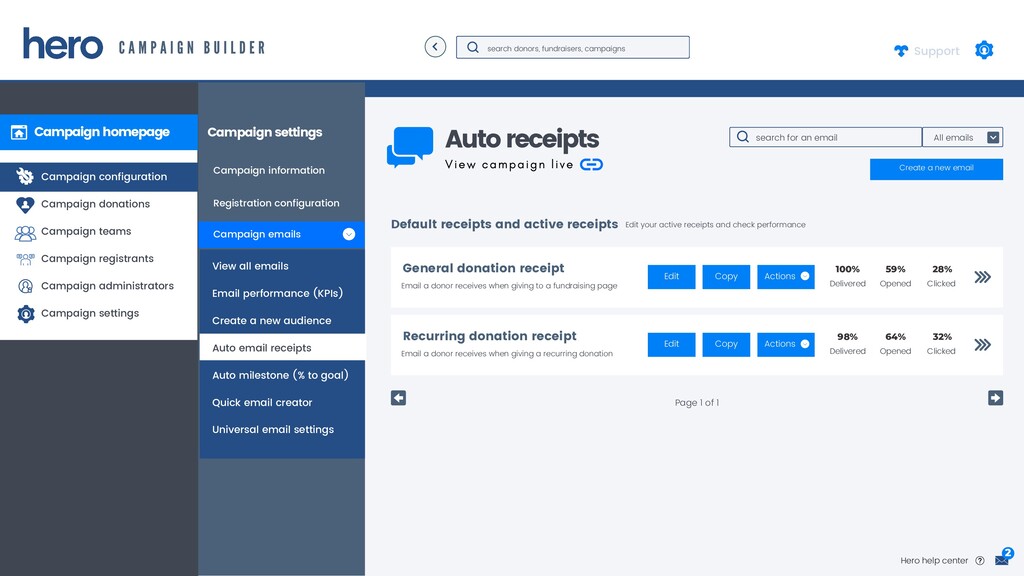Edit the Recurring donation receipt

[671, 344]
